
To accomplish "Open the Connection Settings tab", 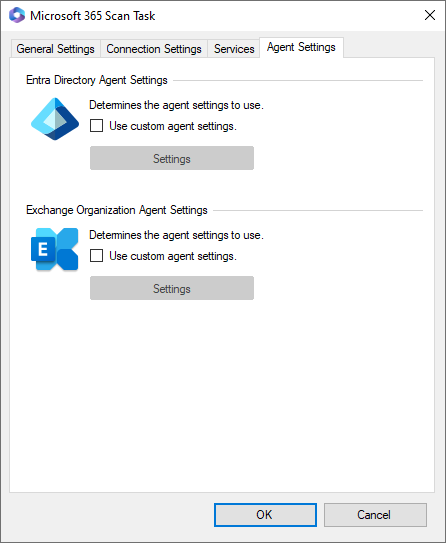I will pyautogui.click(x=154, y=49).
